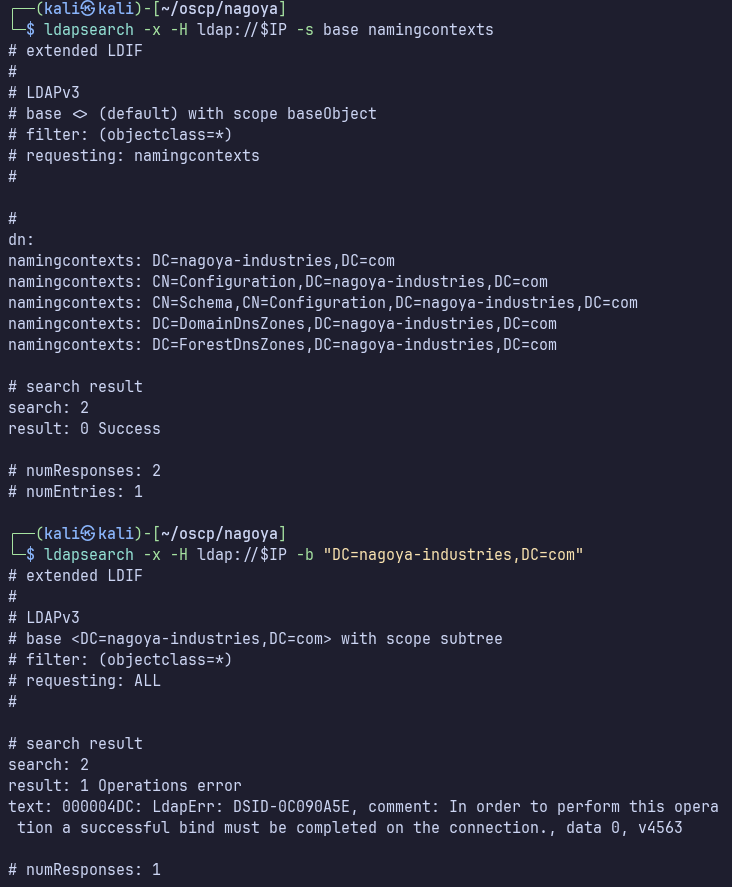Select the ForestDnsZones naming context line

[282, 345]
